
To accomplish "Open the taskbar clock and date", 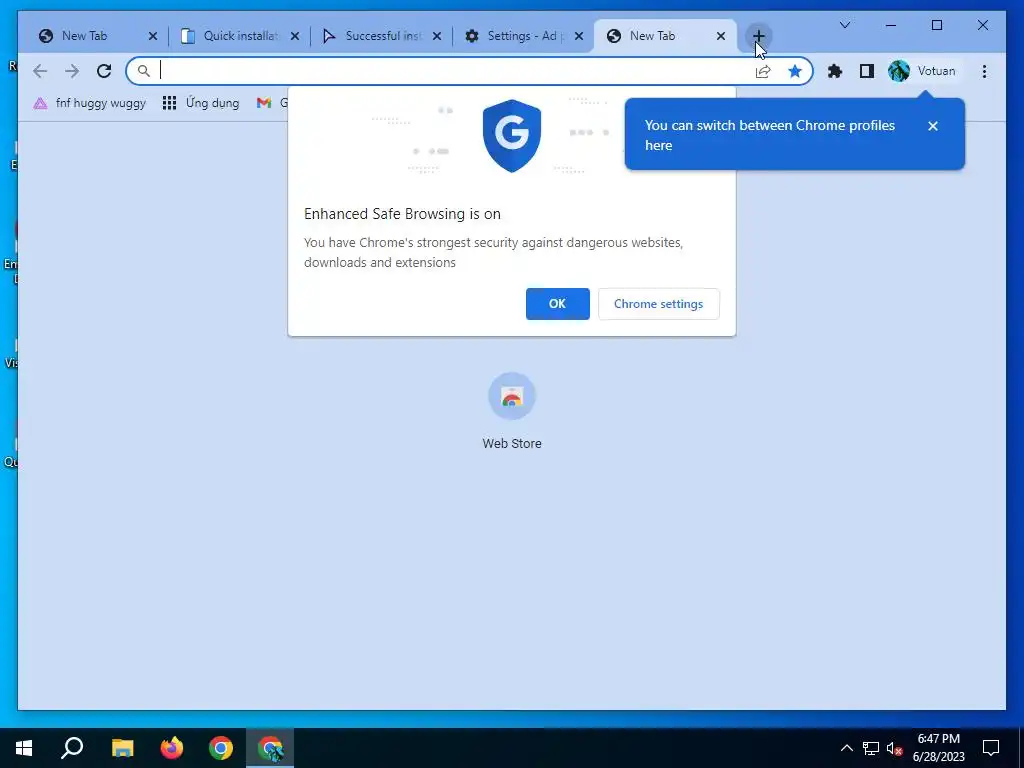I will click(x=938, y=748).
